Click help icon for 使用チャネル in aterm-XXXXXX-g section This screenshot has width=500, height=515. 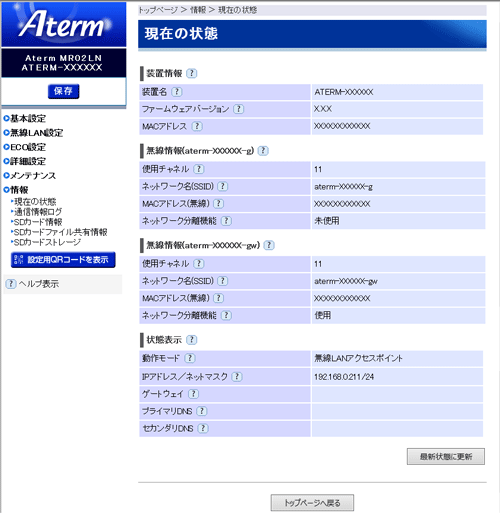[199, 169]
